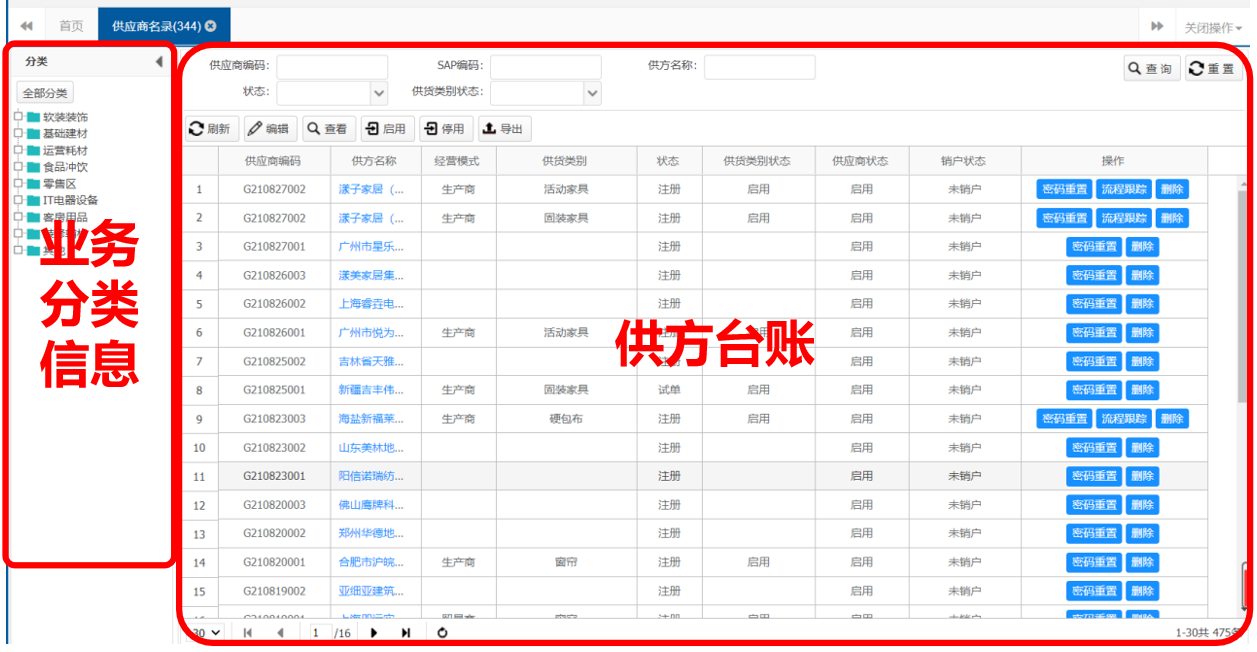The image size is (1257, 652).
Task: Jump to last page in pagination
Action: (406, 633)
